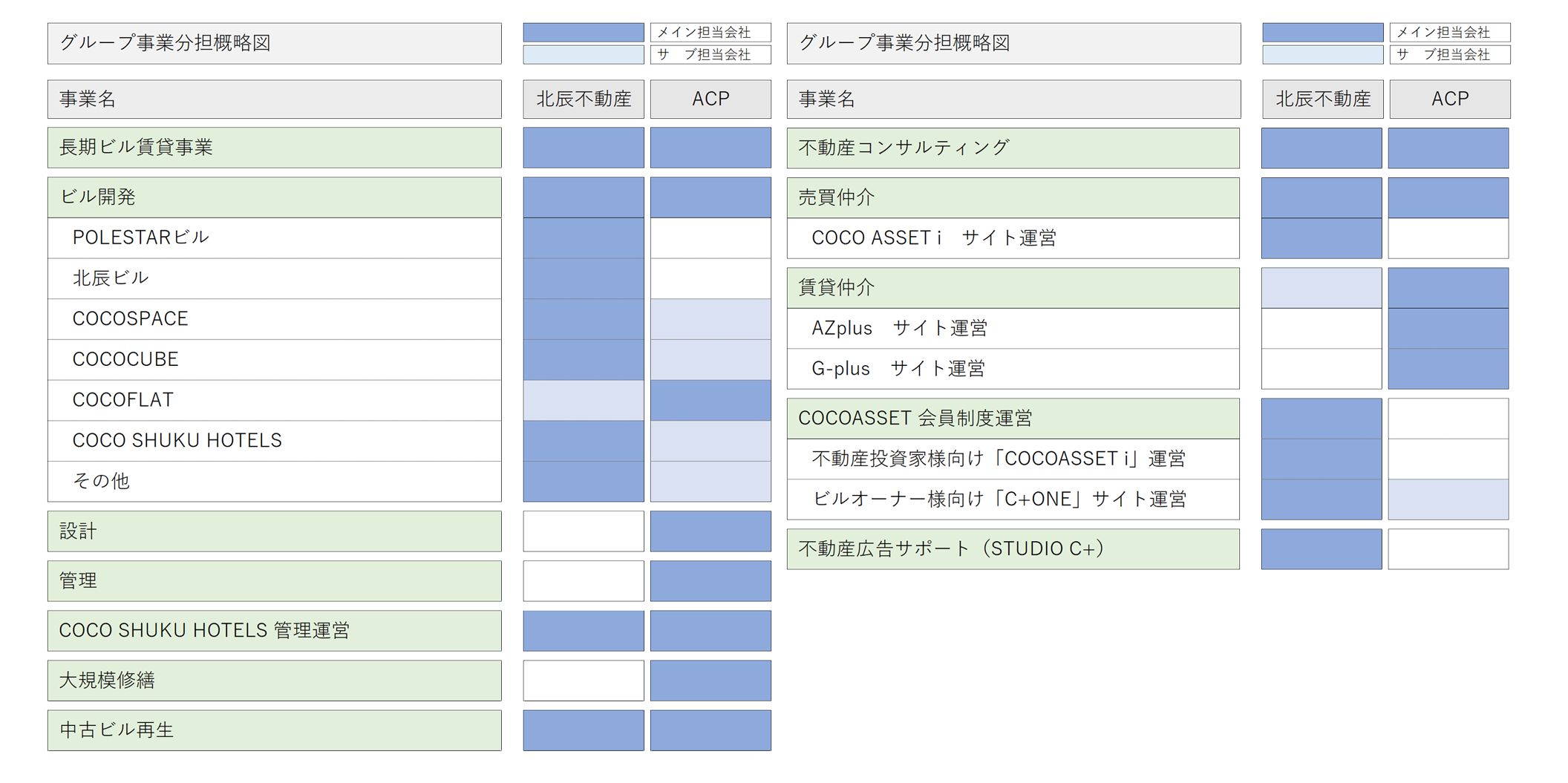Select the COCOASSET 会員制度運営 header
The image size is (1568, 783).
point(1013,419)
